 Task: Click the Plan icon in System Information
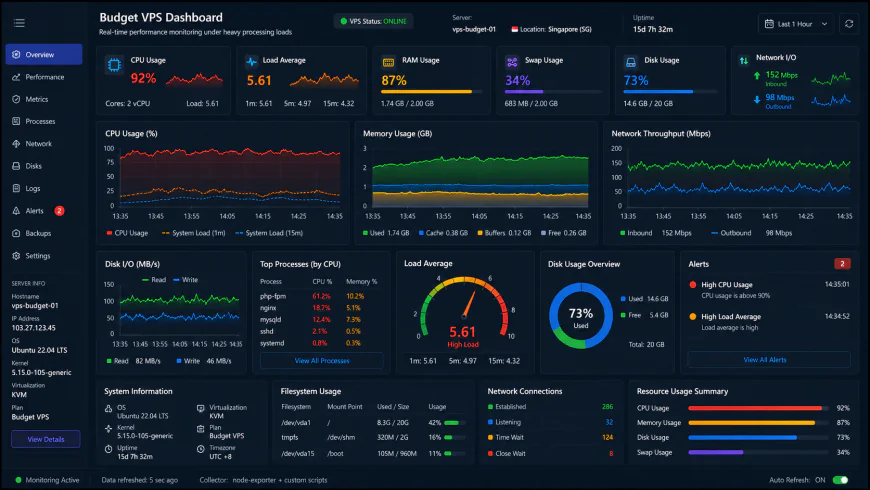pos(201,428)
